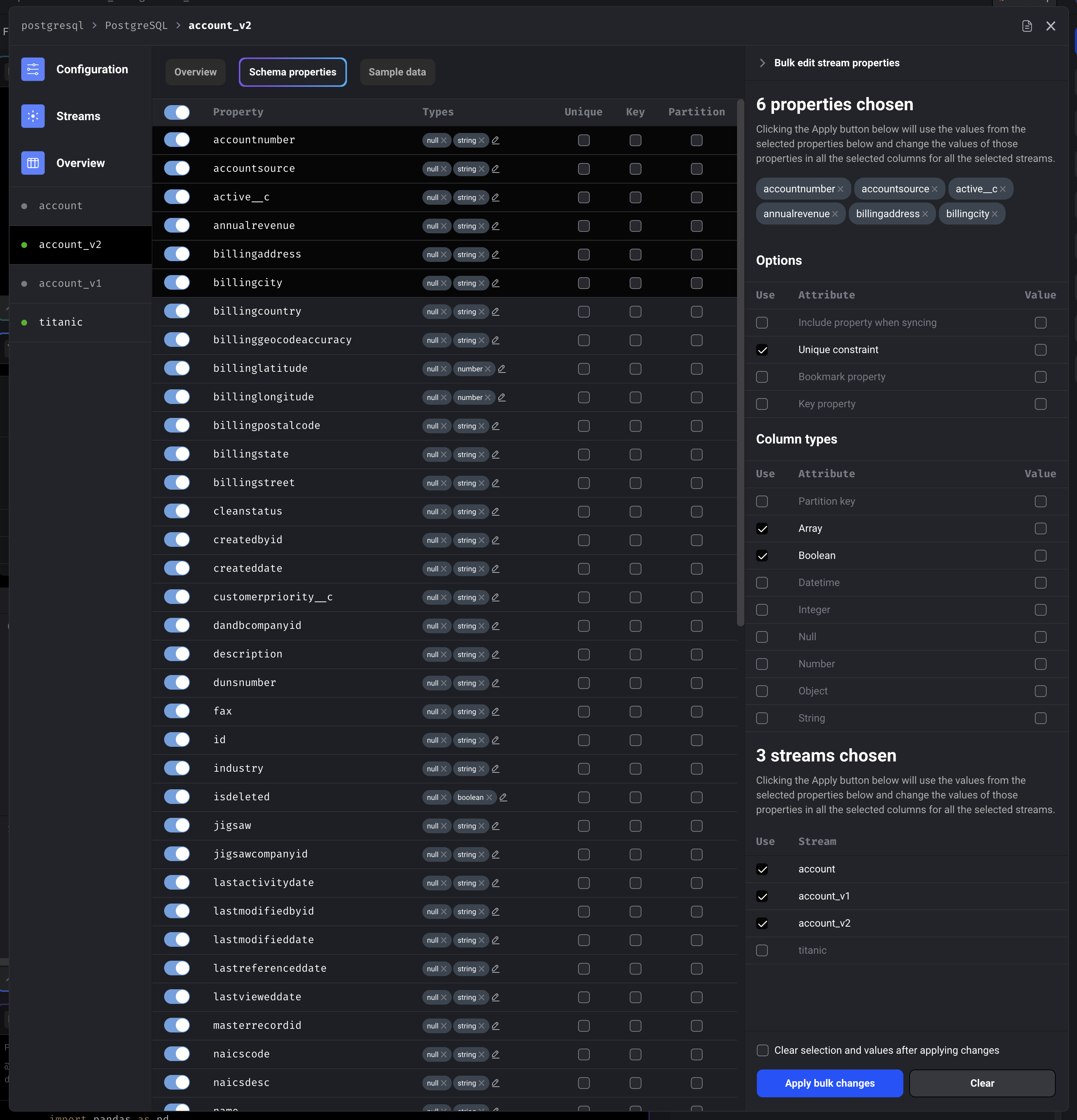Remove billingcity chip from chosen properties
Screen dimensions: 1077x1120
(995, 214)
